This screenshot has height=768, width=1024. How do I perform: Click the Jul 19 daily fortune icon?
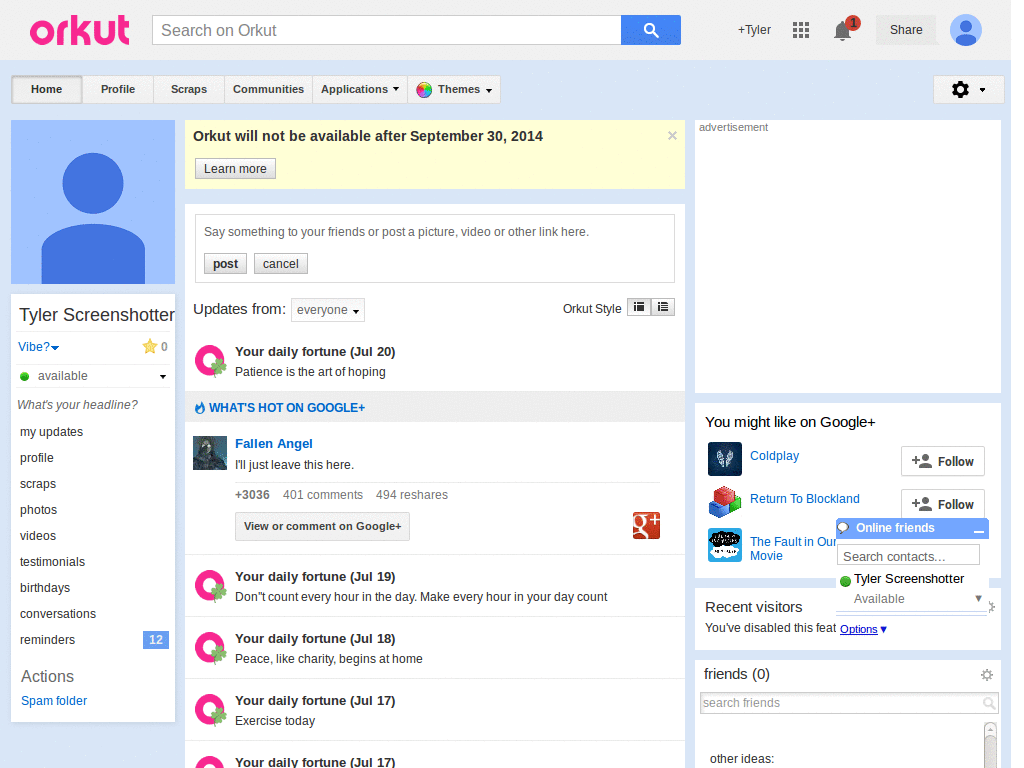coord(211,586)
